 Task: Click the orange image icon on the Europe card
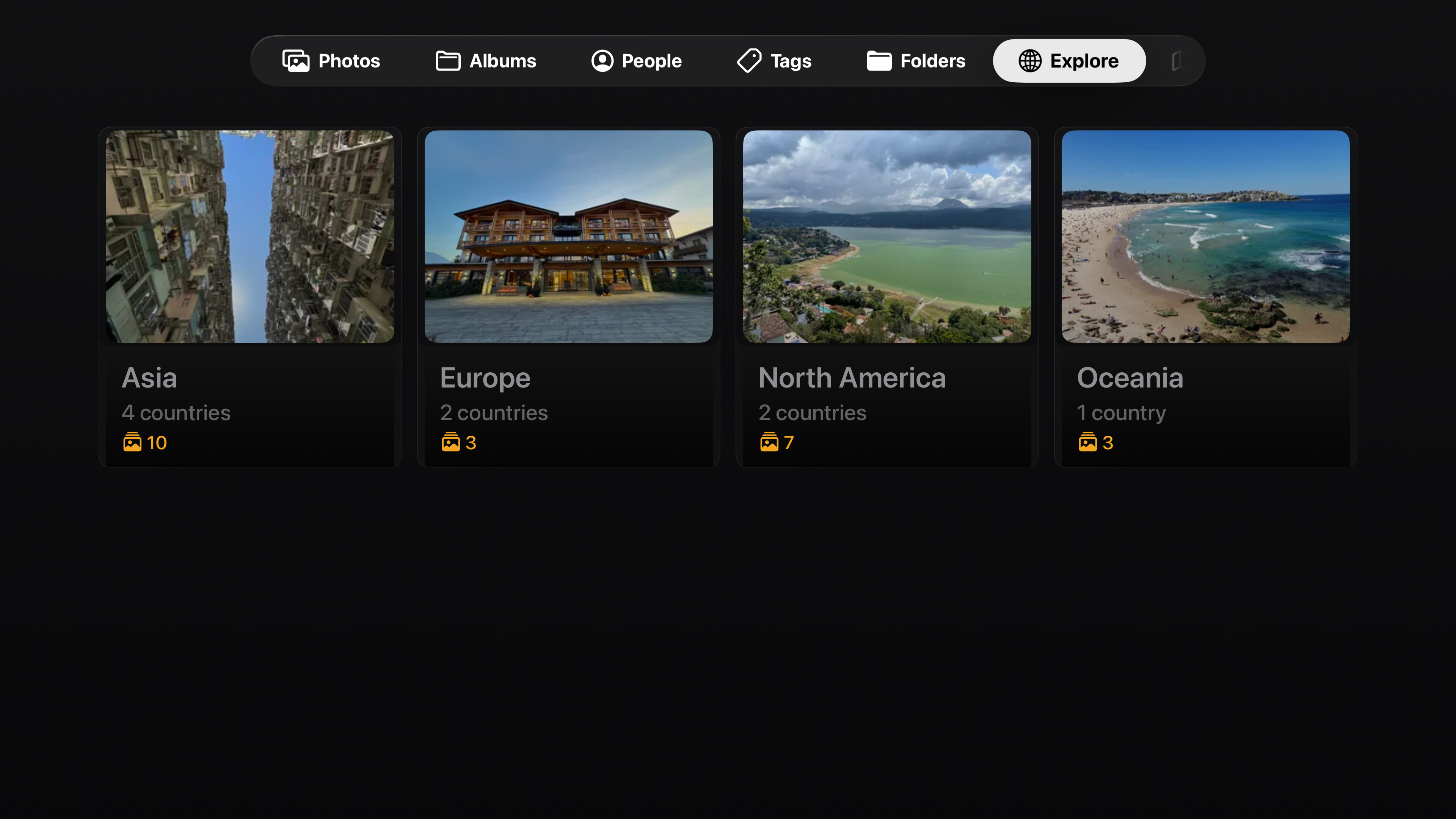tap(450, 442)
